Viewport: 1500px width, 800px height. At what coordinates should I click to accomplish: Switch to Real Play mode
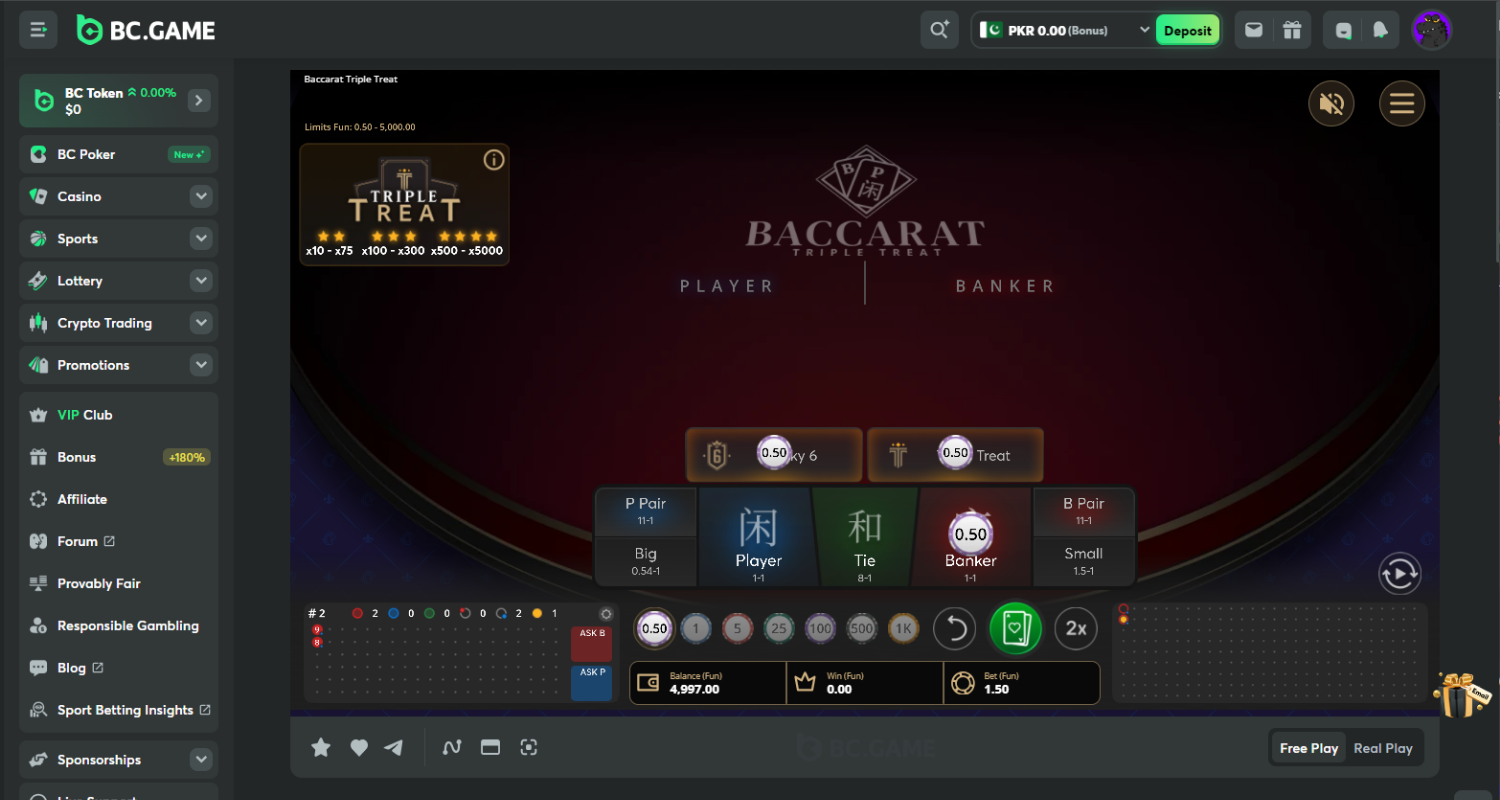click(x=1383, y=748)
